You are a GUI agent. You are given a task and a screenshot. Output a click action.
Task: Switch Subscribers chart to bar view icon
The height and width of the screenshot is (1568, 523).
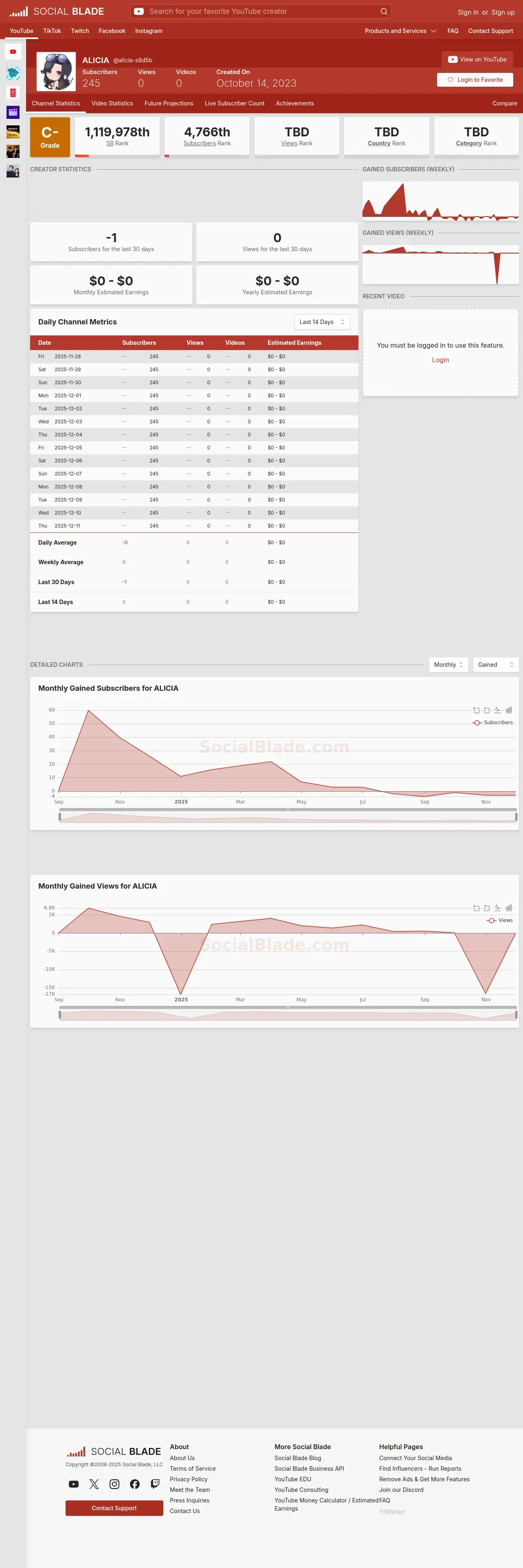(509, 710)
